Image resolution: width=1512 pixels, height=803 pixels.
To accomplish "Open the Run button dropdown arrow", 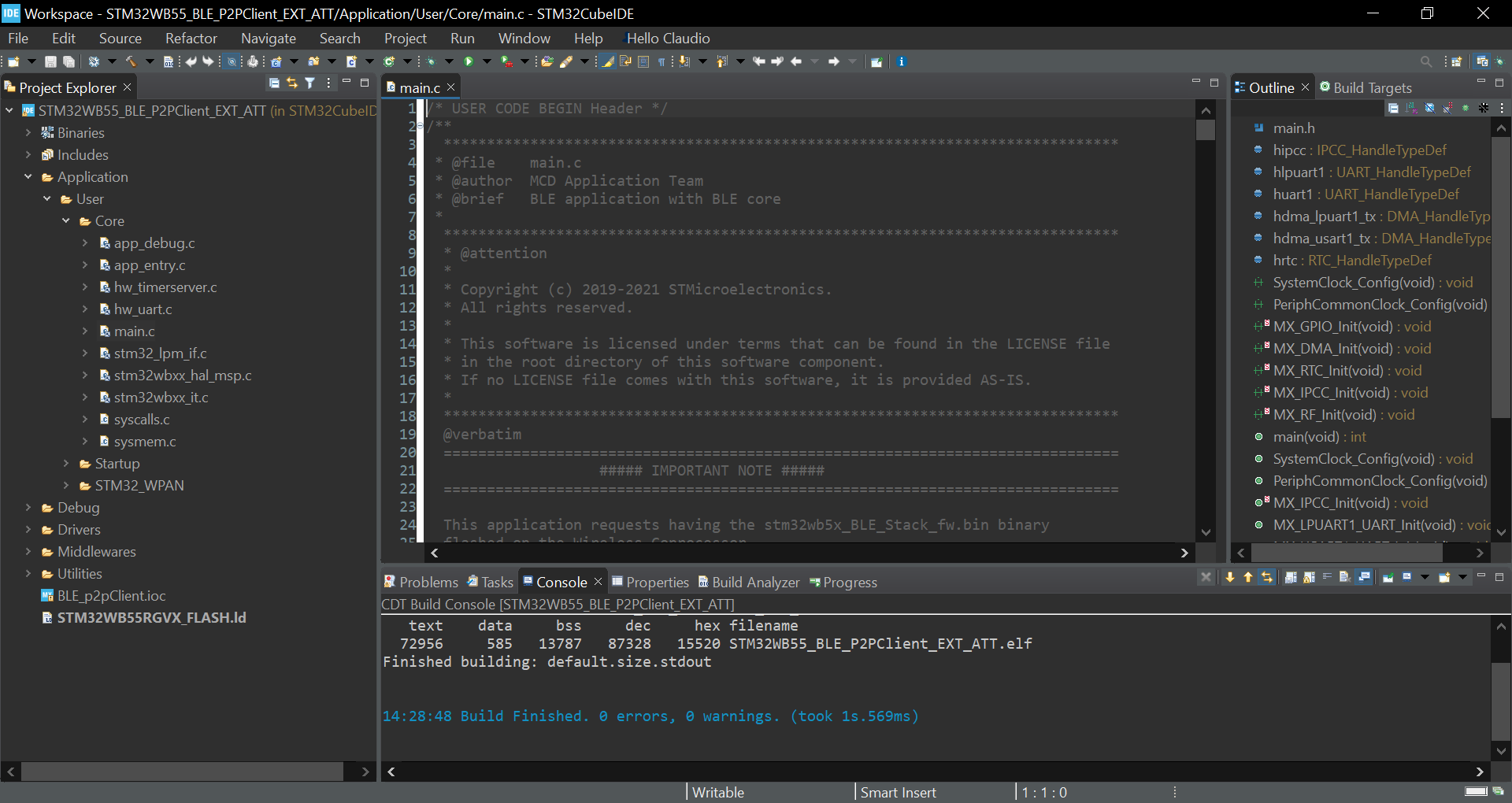I will click(487, 61).
